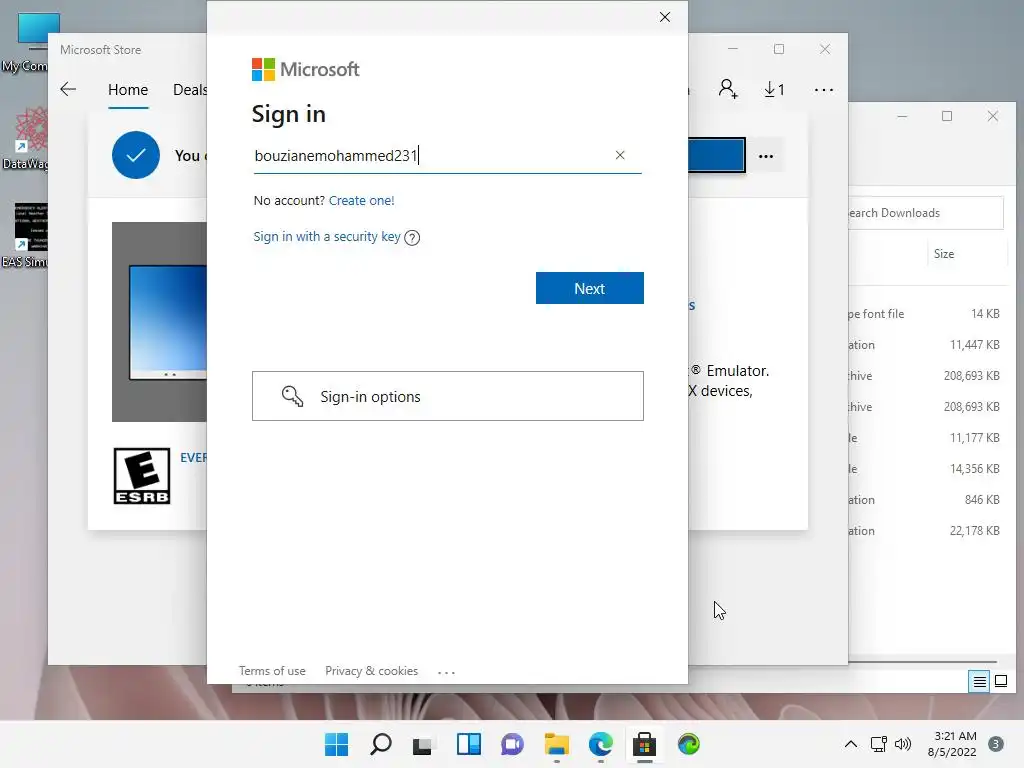Open Widgets from the taskbar
Image resolution: width=1024 pixels, height=768 pixels.
(x=468, y=744)
